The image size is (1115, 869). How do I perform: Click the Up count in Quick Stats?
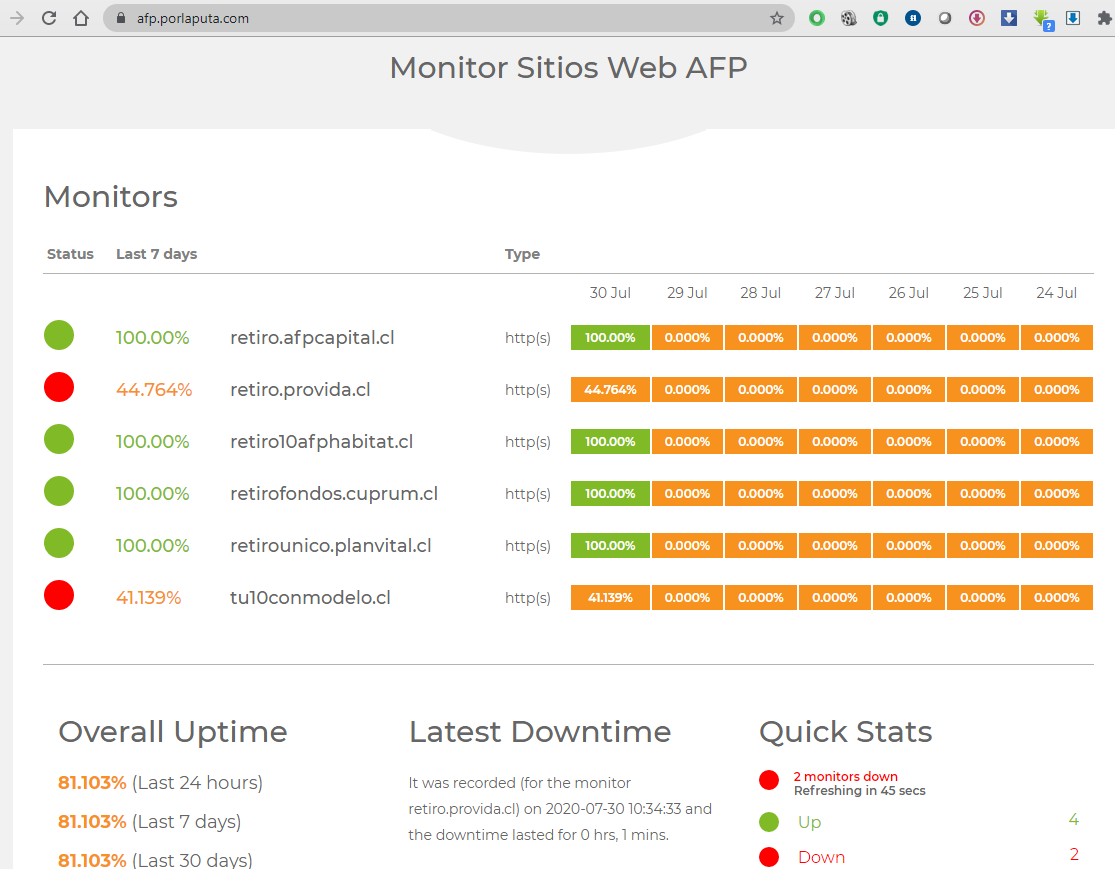pyautogui.click(x=1074, y=820)
